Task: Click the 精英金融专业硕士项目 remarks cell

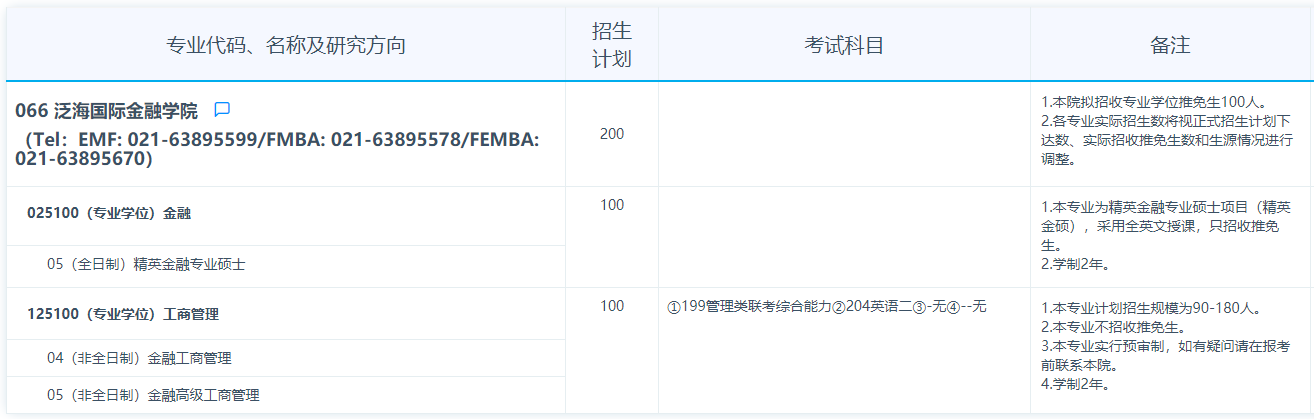Action: 1166,236
